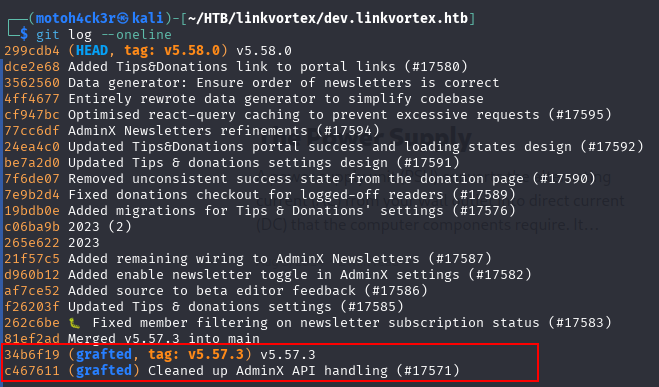Click 'Cleaned up AdminX API handling (#17571)' message
Screen dimensions: 659x387
click(x=303, y=370)
